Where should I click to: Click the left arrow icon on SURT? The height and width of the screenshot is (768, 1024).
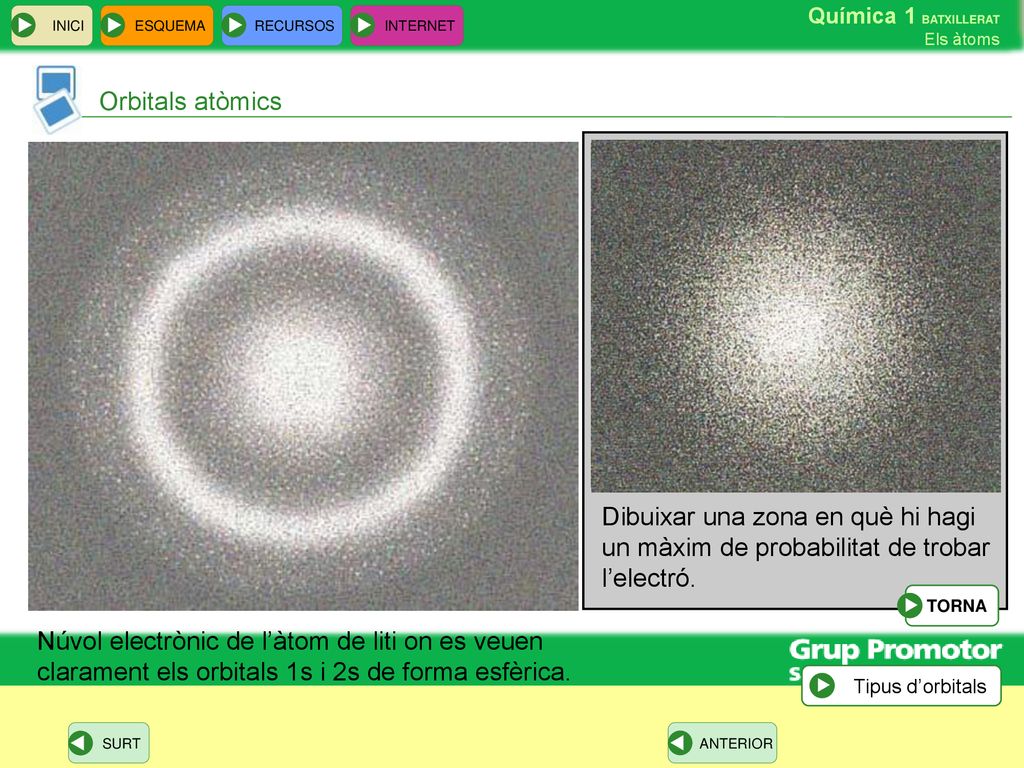coord(81,743)
